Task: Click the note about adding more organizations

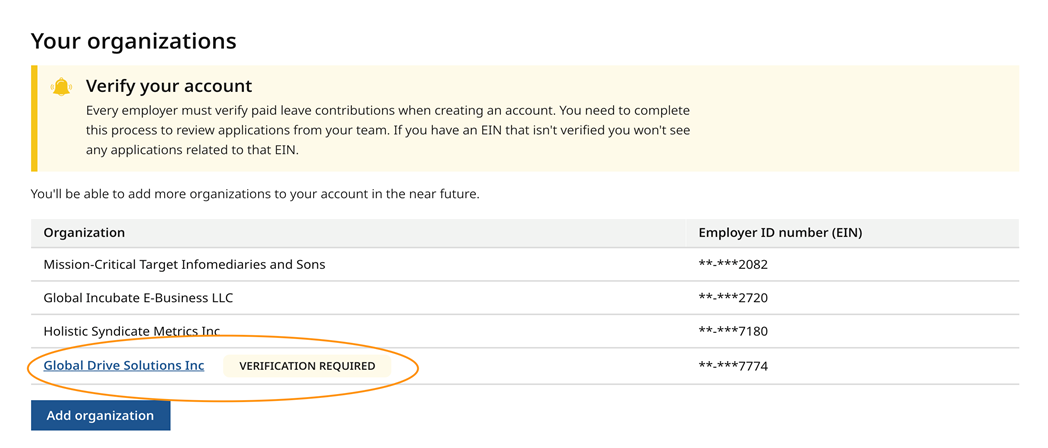Action: (255, 196)
